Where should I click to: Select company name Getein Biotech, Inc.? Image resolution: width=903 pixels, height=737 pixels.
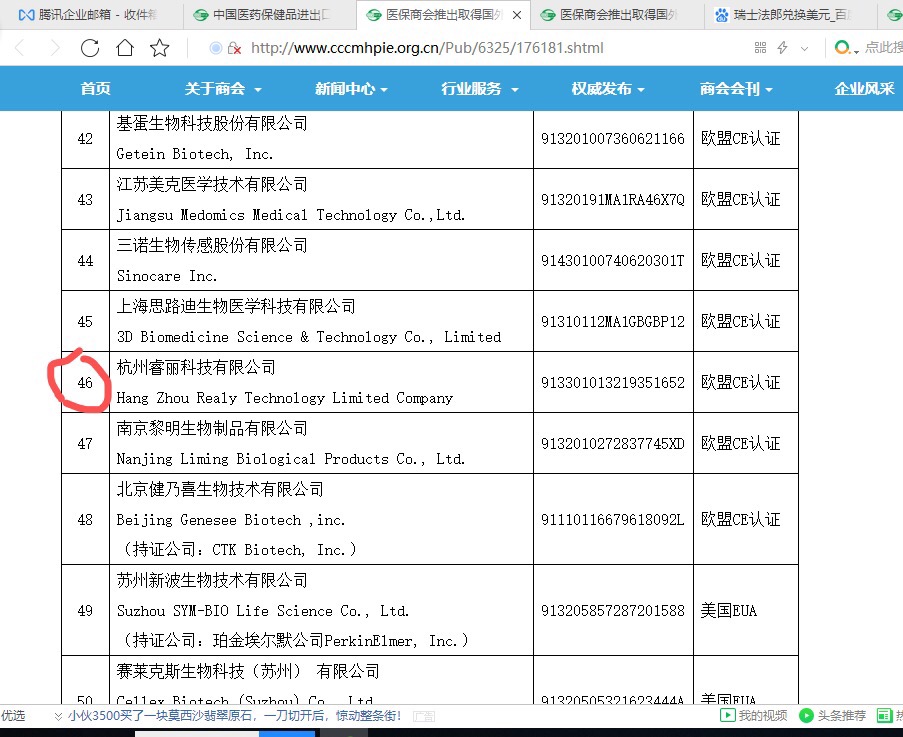195,154
